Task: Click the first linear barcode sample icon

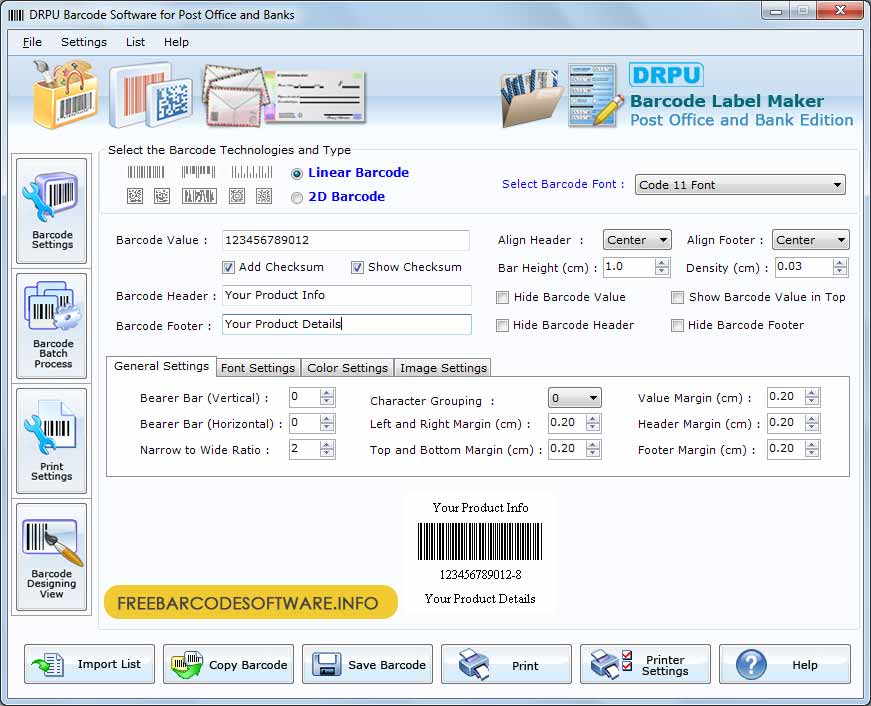Action: pyautogui.click(x=146, y=172)
